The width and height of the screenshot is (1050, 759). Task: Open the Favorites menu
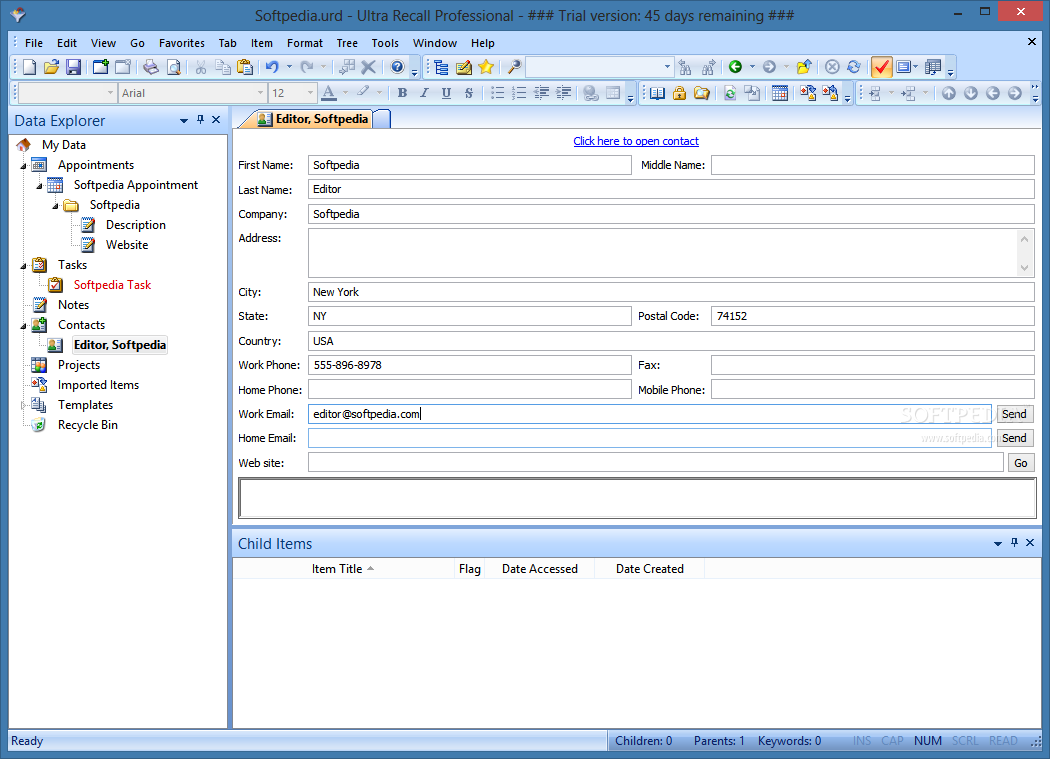181,43
